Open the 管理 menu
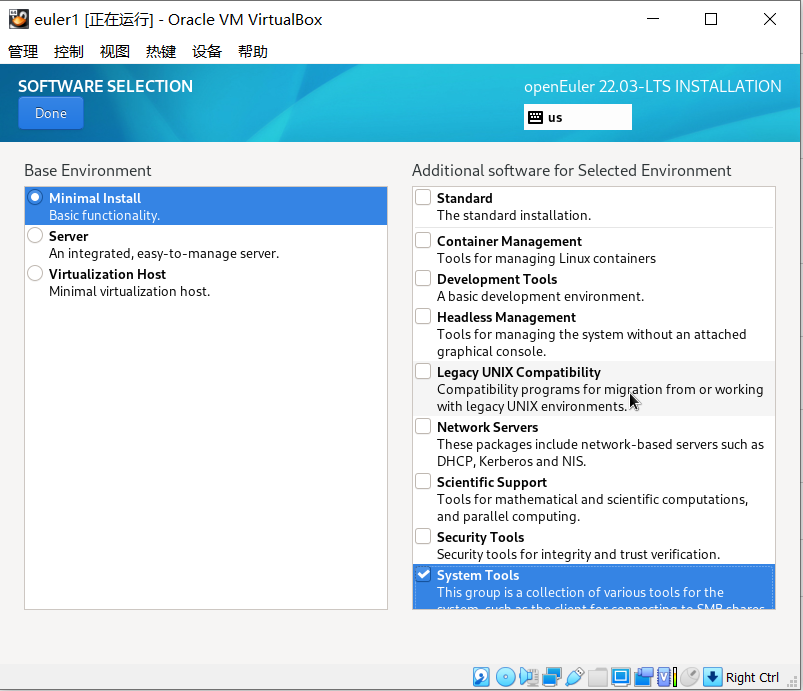This screenshot has height=691, width=803. pos(23,52)
